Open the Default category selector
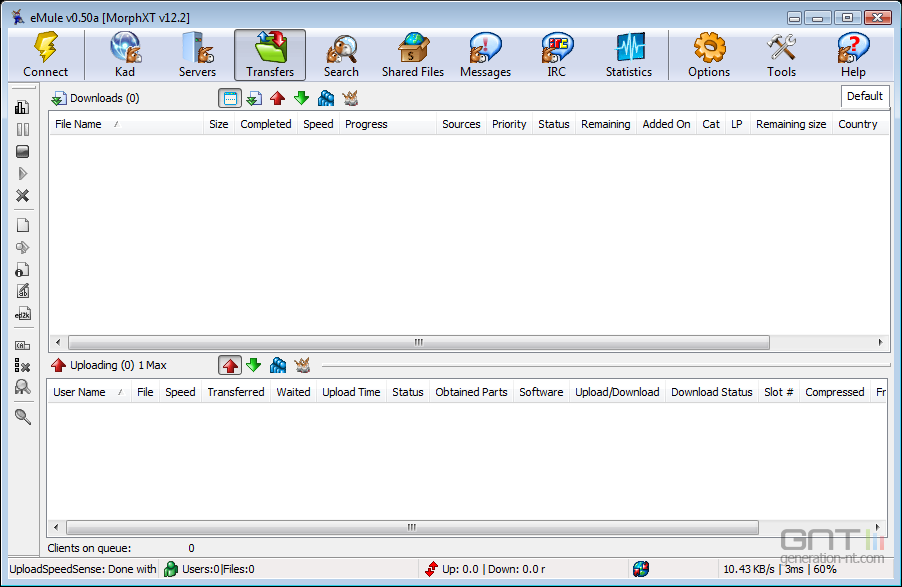Screen dimensions: 902x587 click(864, 96)
